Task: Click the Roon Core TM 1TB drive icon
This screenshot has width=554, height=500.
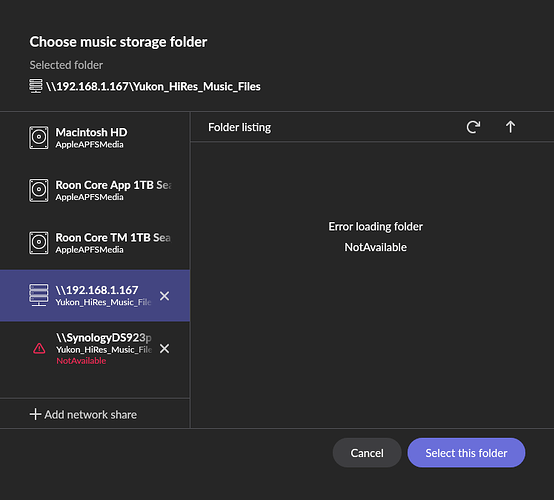Action: pos(39,243)
